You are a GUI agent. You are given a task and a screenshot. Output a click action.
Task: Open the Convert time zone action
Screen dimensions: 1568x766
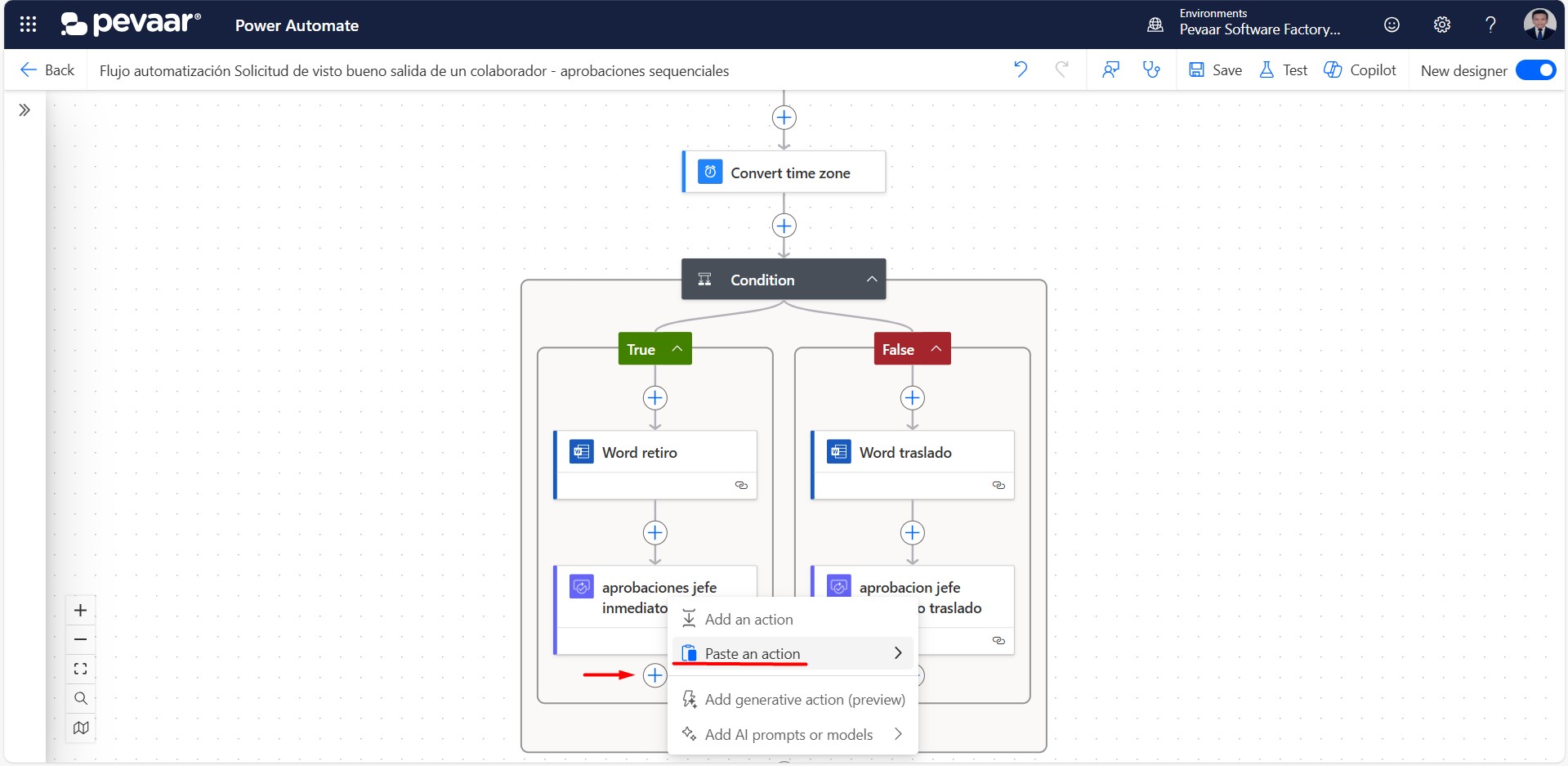784,172
